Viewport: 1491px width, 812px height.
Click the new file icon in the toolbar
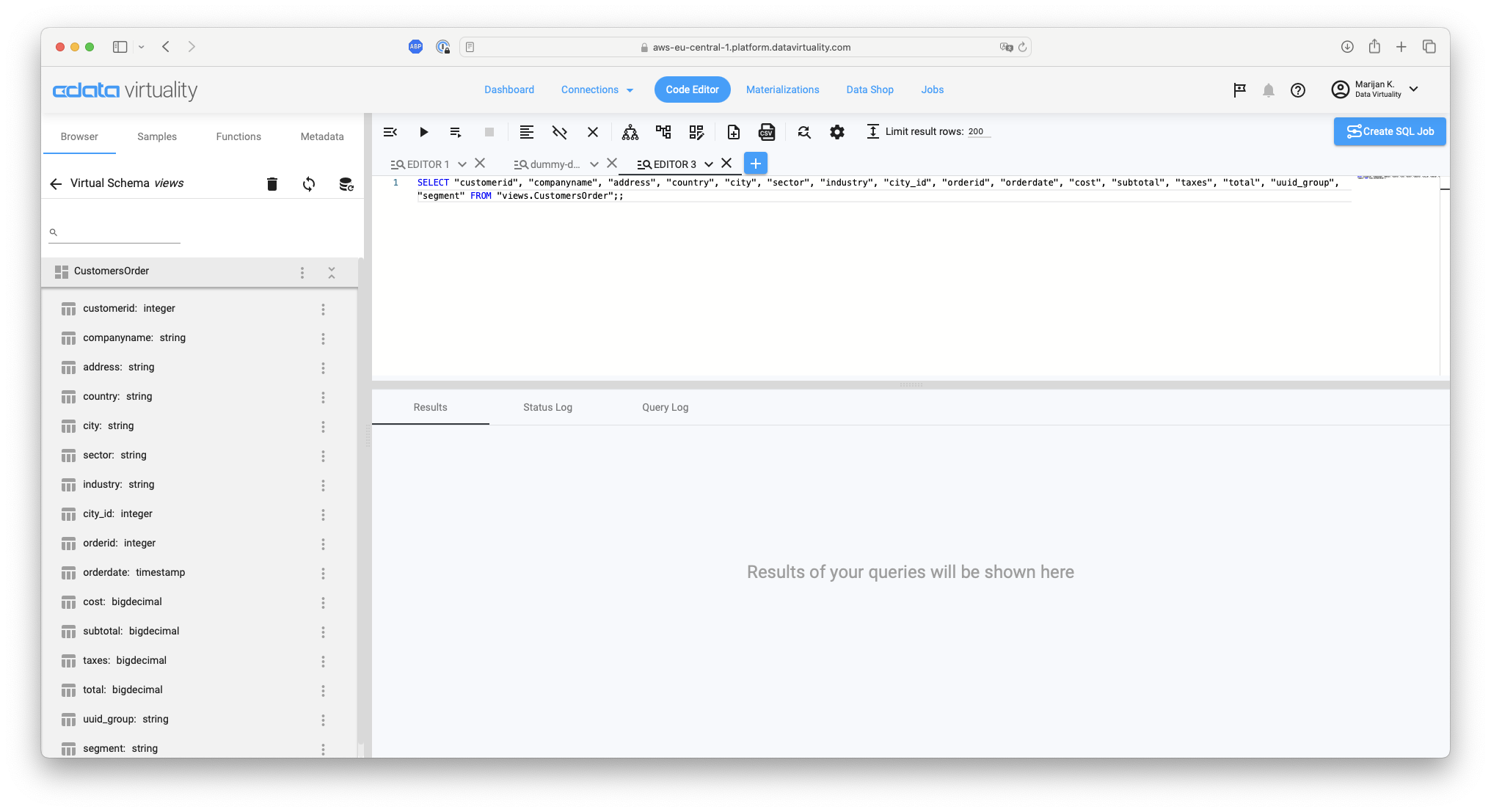tap(734, 132)
